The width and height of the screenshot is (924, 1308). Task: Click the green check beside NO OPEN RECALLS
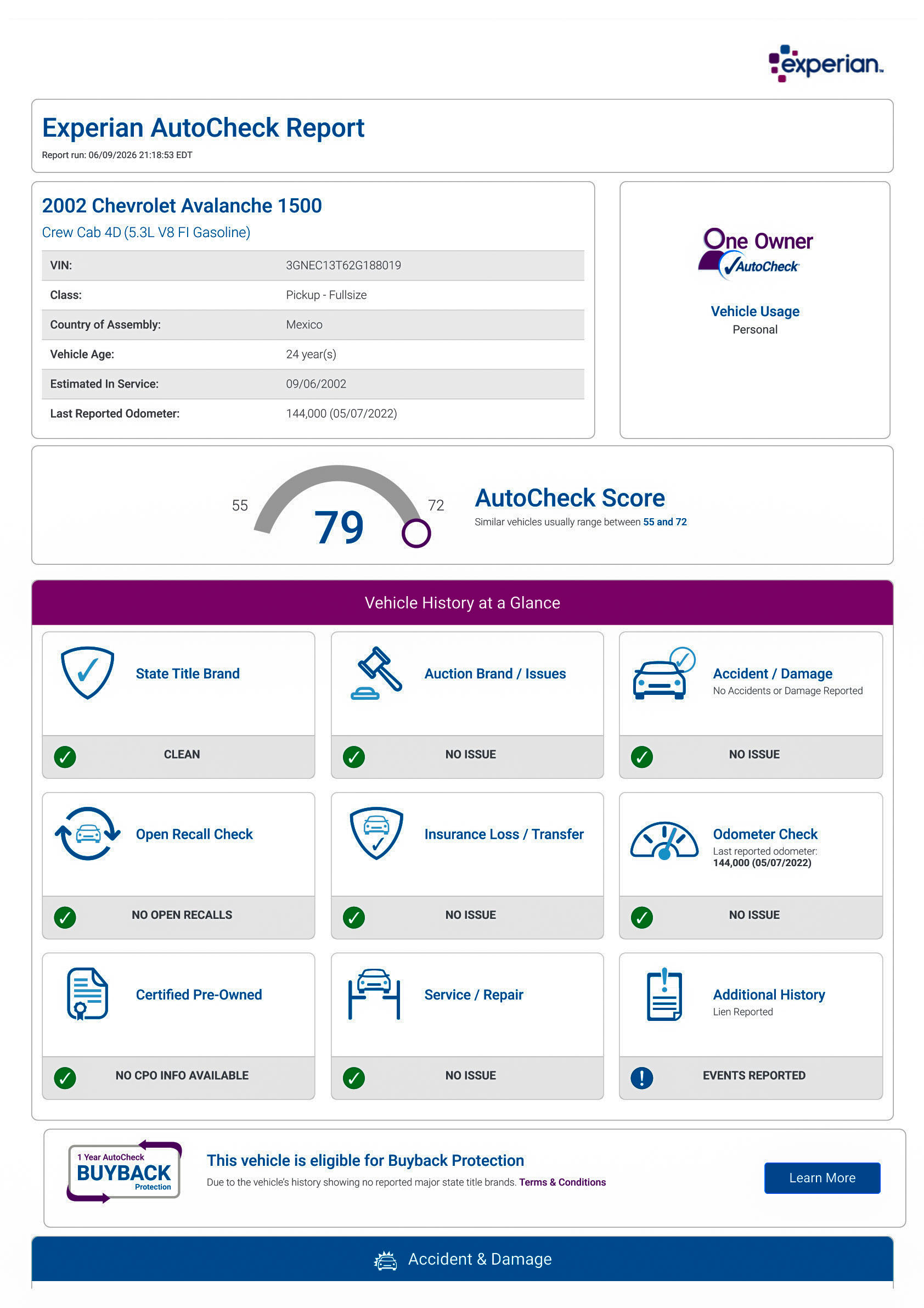point(65,918)
